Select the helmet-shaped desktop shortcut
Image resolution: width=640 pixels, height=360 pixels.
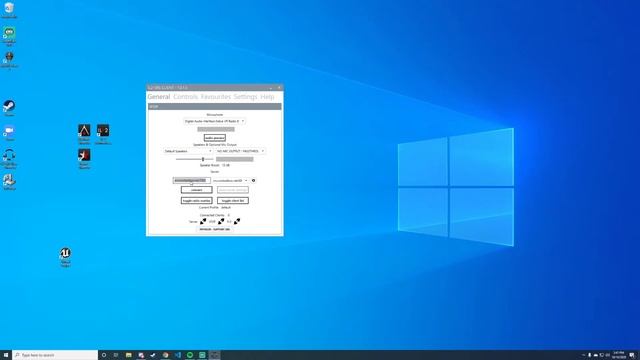pos(9,60)
